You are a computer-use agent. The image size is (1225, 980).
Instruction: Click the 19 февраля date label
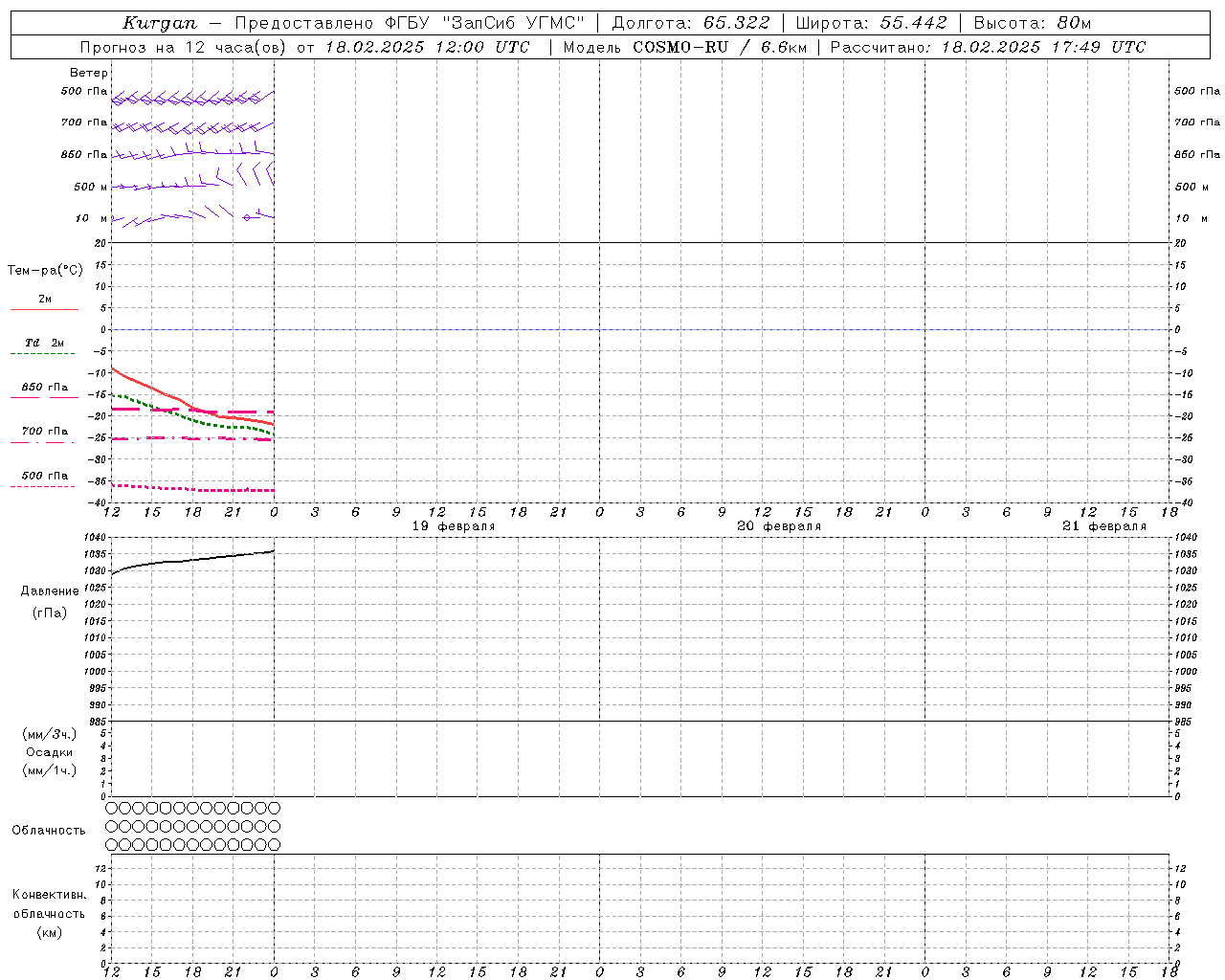point(454,526)
